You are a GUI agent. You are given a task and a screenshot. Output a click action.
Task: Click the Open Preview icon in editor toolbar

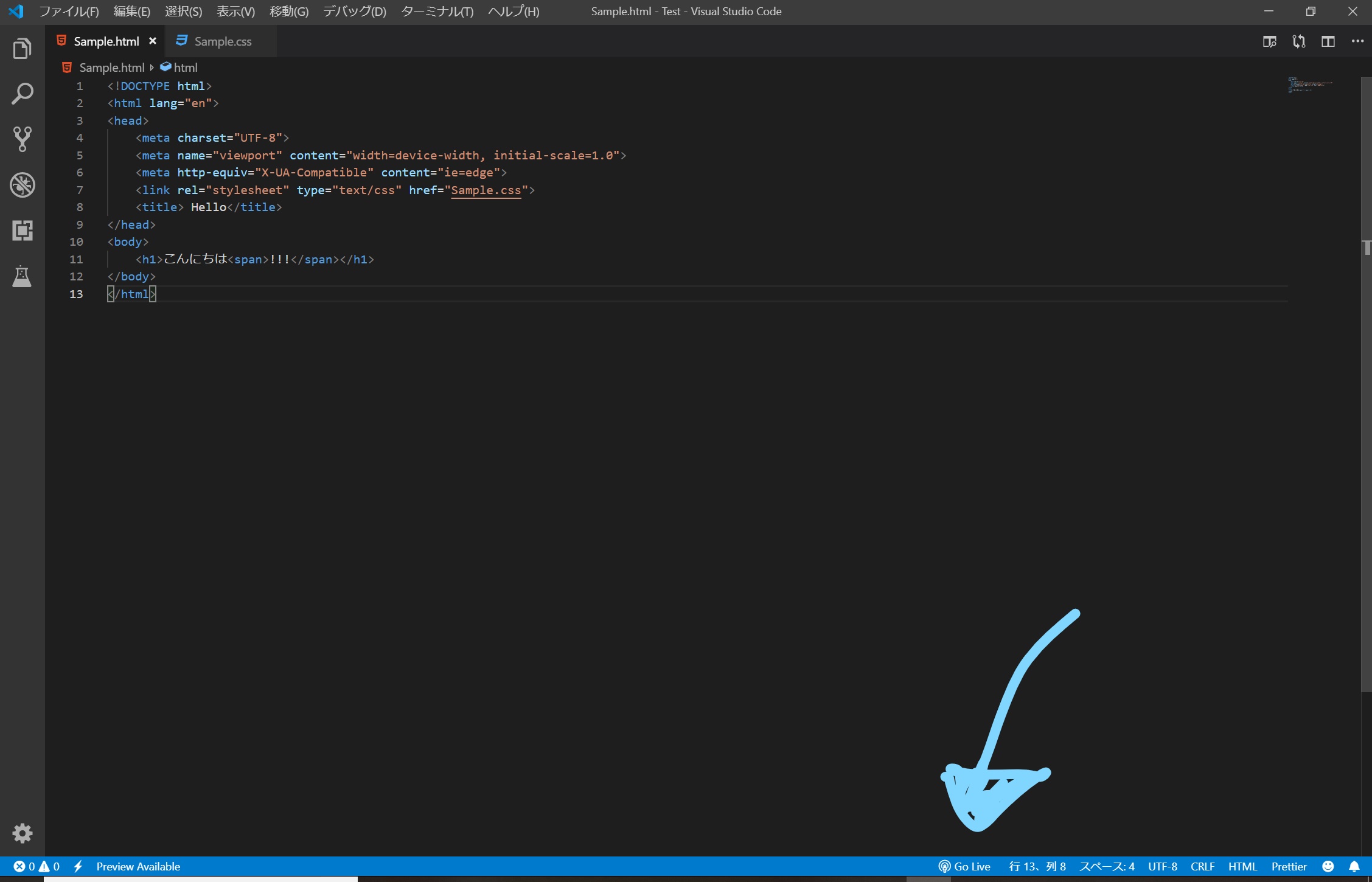1269,41
